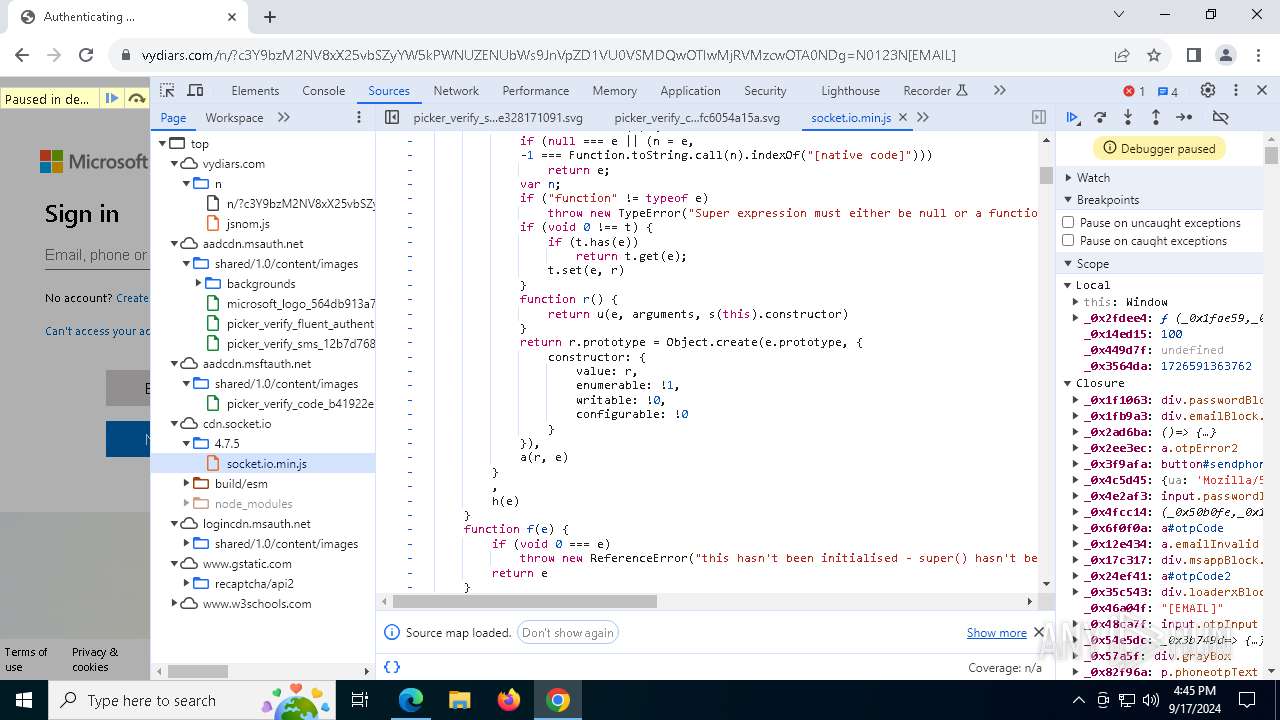Switch to the Elements panel

tap(255, 90)
